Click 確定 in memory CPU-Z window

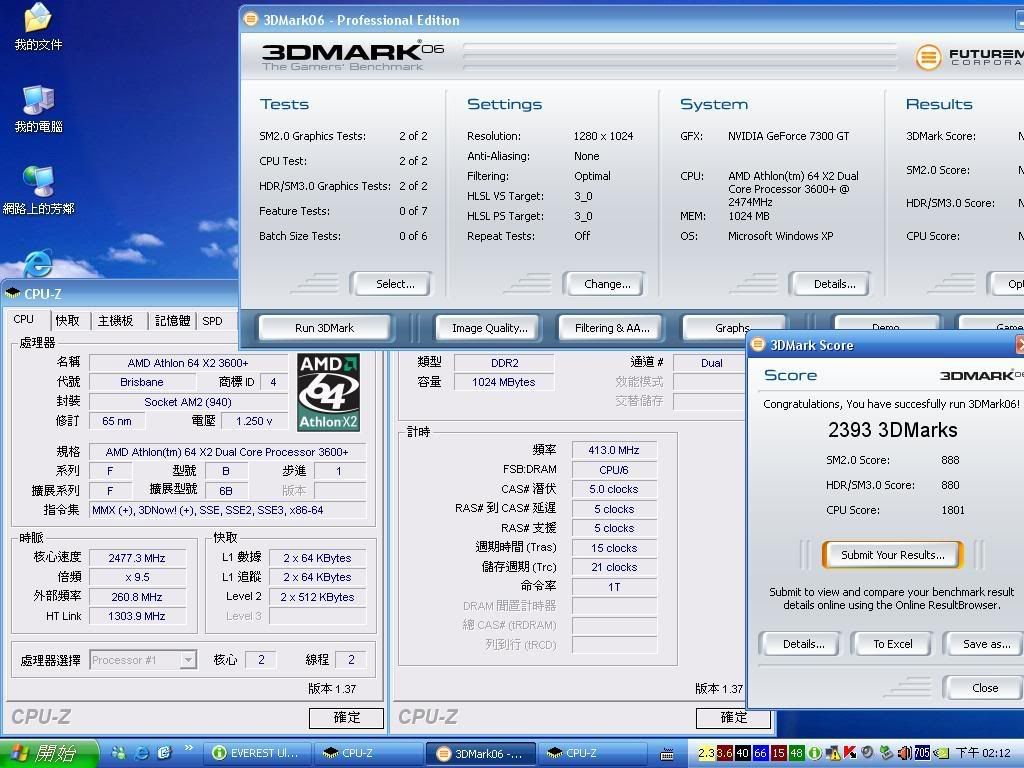pyautogui.click(x=733, y=718)
